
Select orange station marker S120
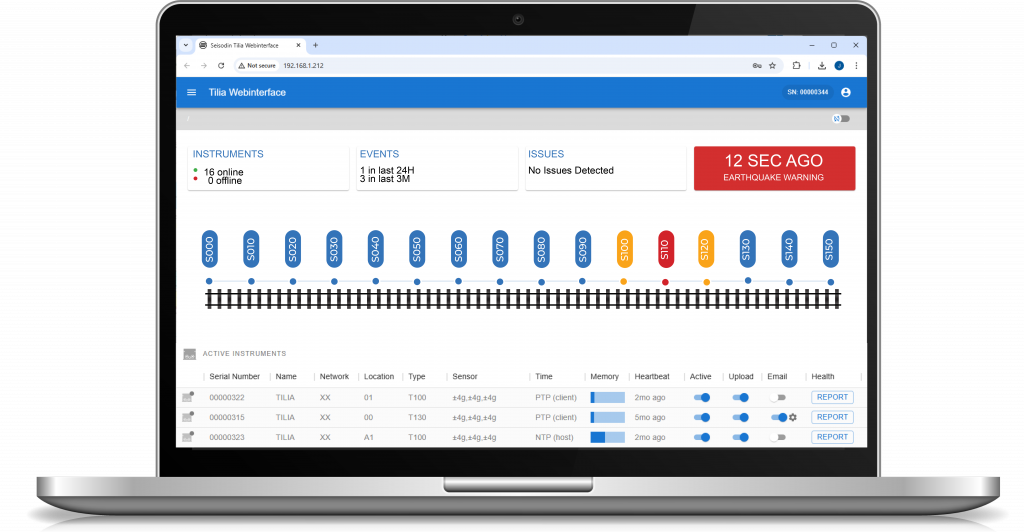tap(705, 249)
